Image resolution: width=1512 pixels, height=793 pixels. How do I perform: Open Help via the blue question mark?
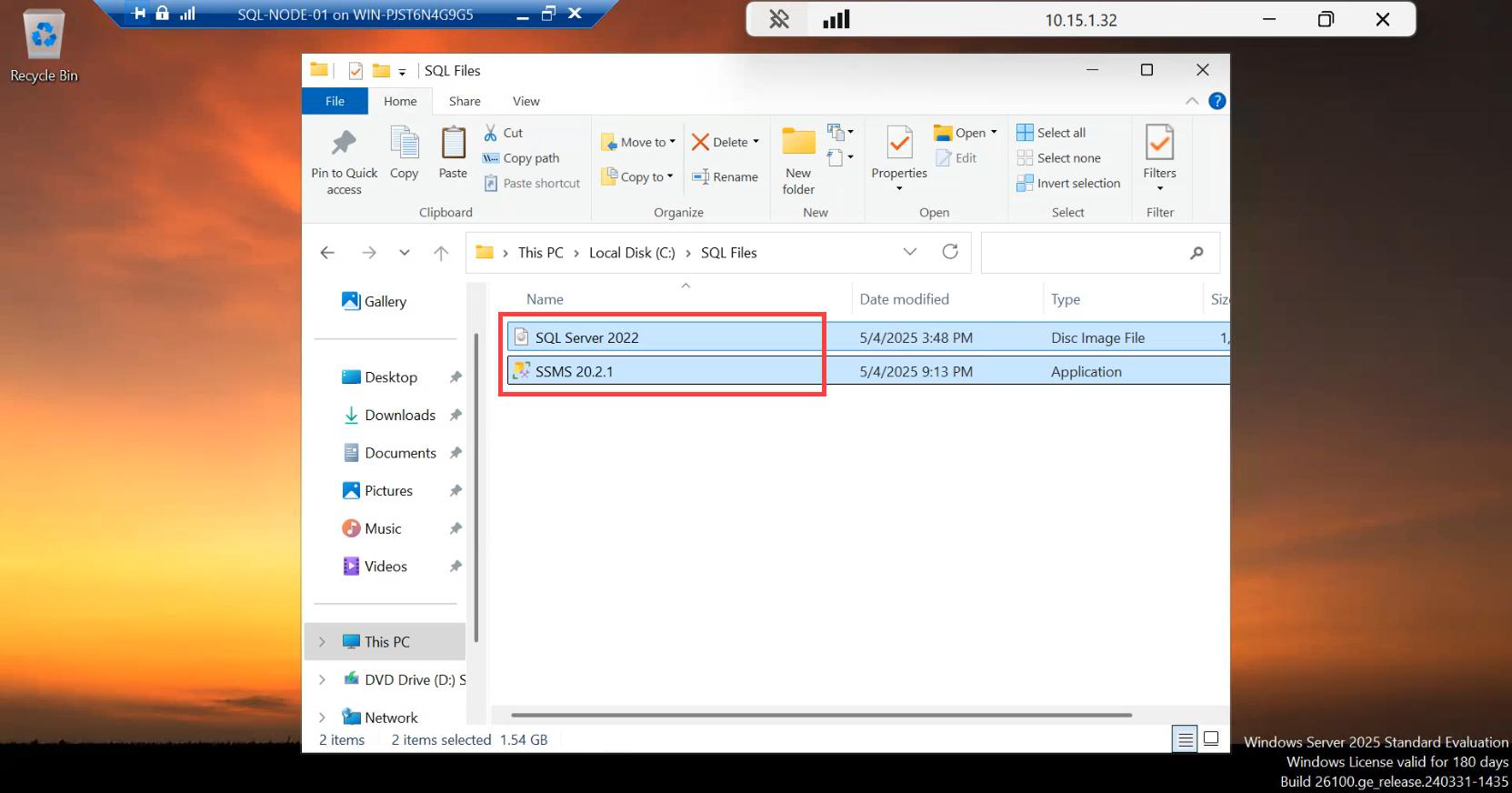click(x=1217, y=101)
